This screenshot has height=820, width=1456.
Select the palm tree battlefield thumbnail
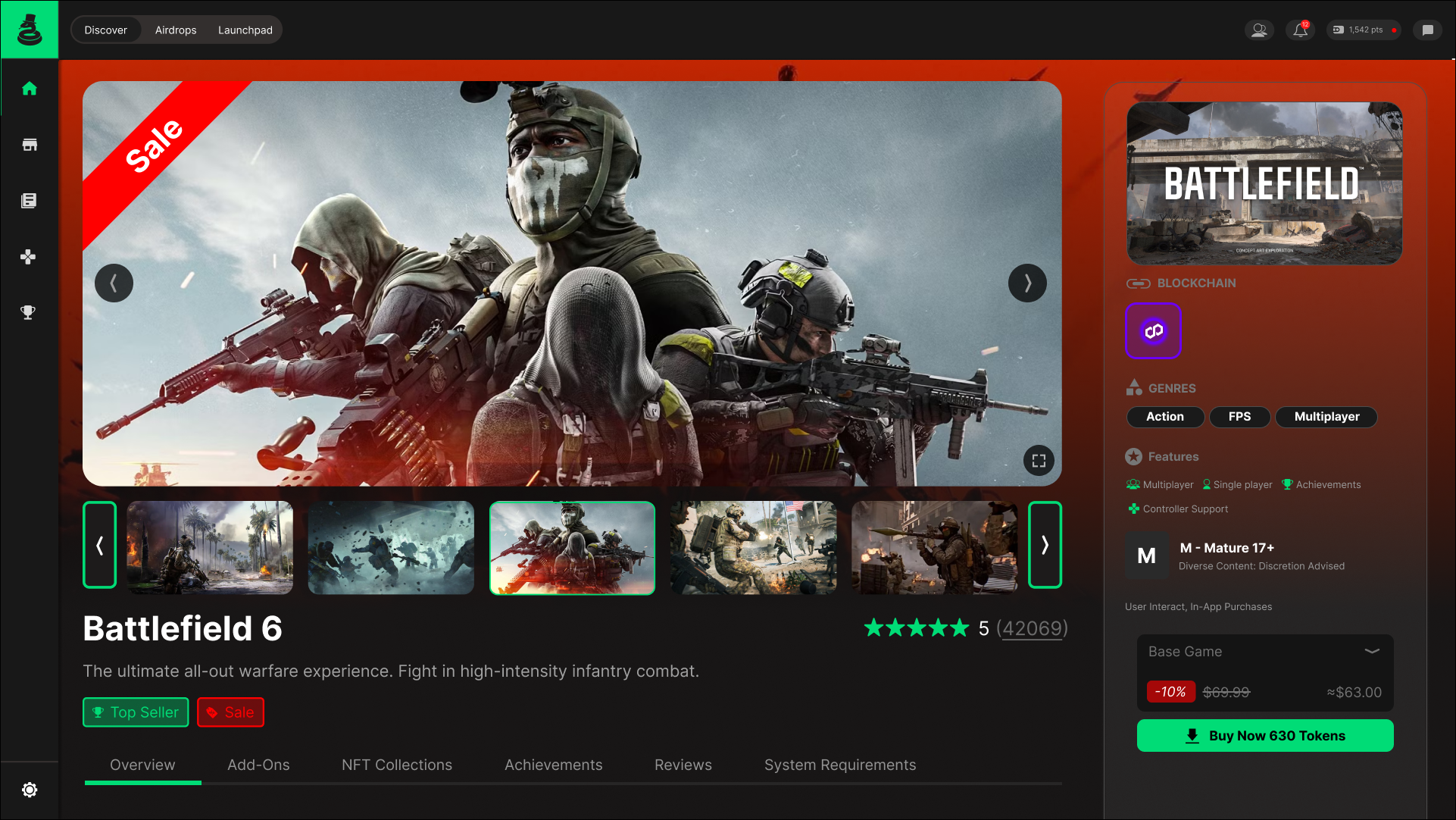(x=210, y=546)
